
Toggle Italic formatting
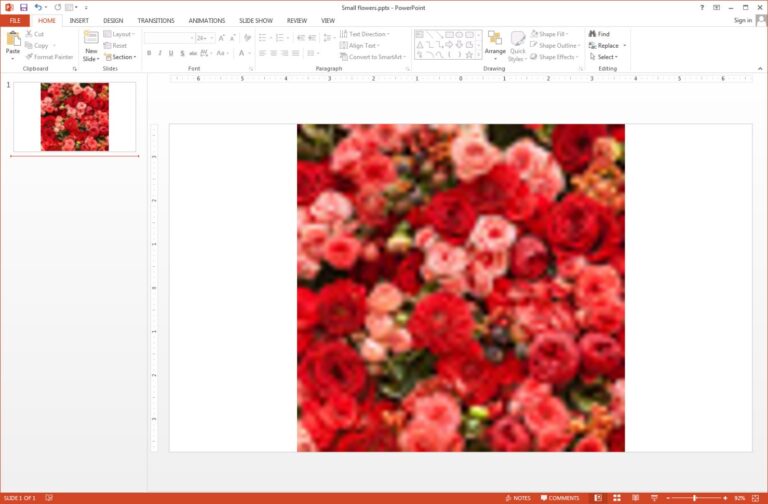(160, 53)
